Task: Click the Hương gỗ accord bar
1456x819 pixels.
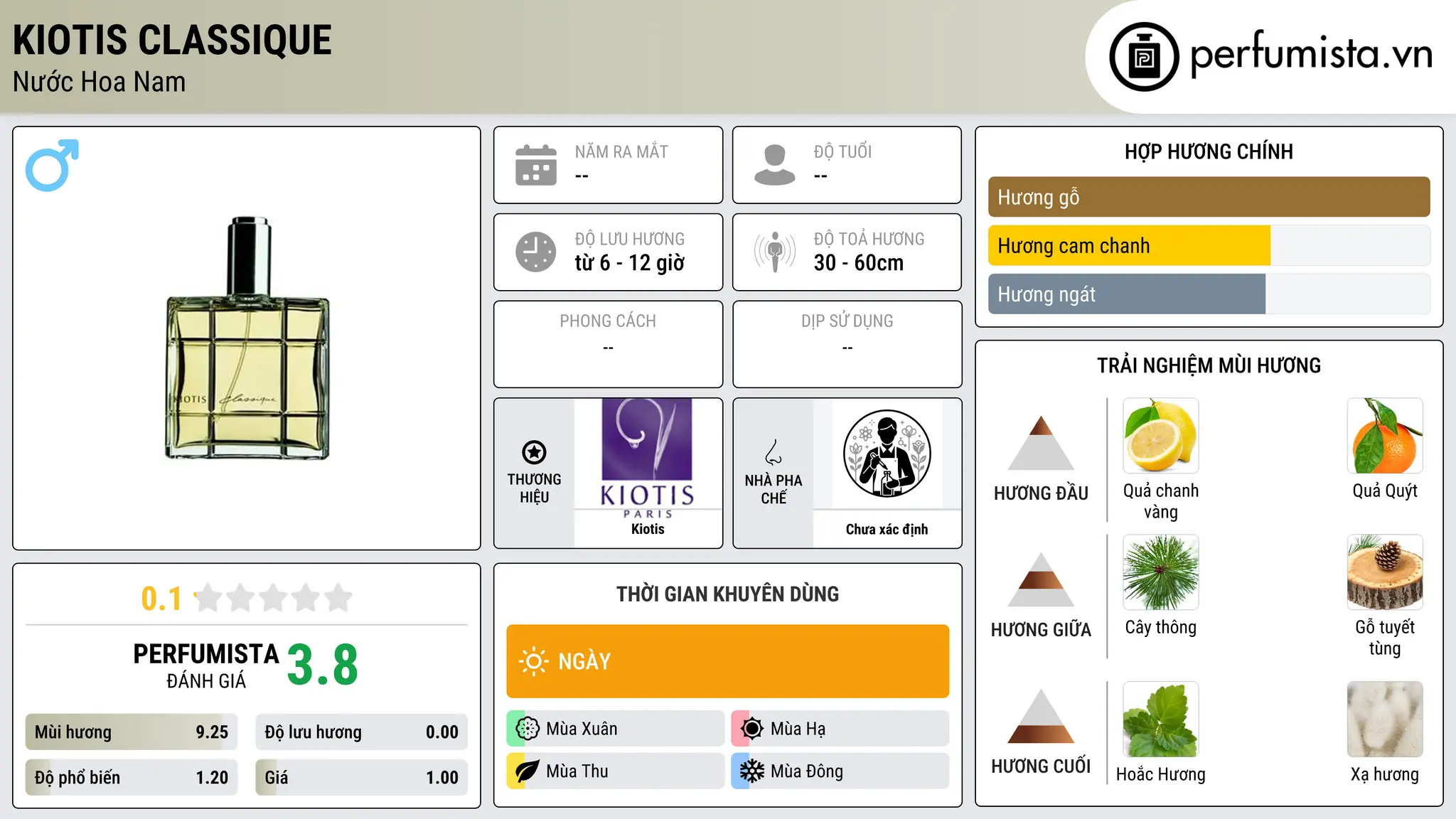Action: (1209, 197)
